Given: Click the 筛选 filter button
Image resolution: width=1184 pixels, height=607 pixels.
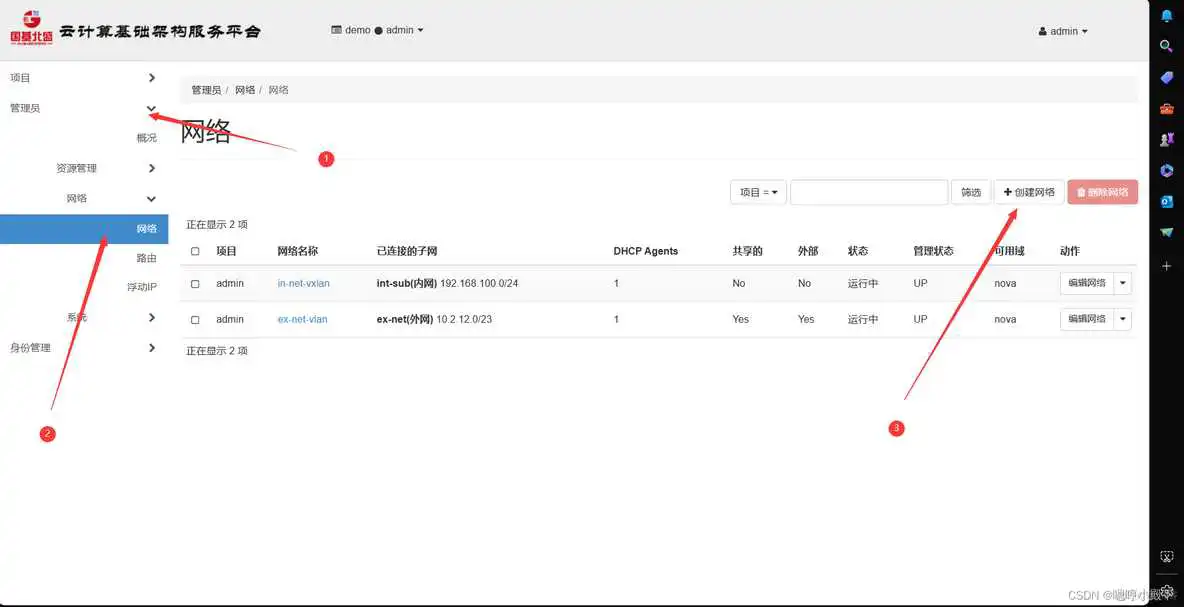Looking at the screenshot, I should click(x=969, y=191).
